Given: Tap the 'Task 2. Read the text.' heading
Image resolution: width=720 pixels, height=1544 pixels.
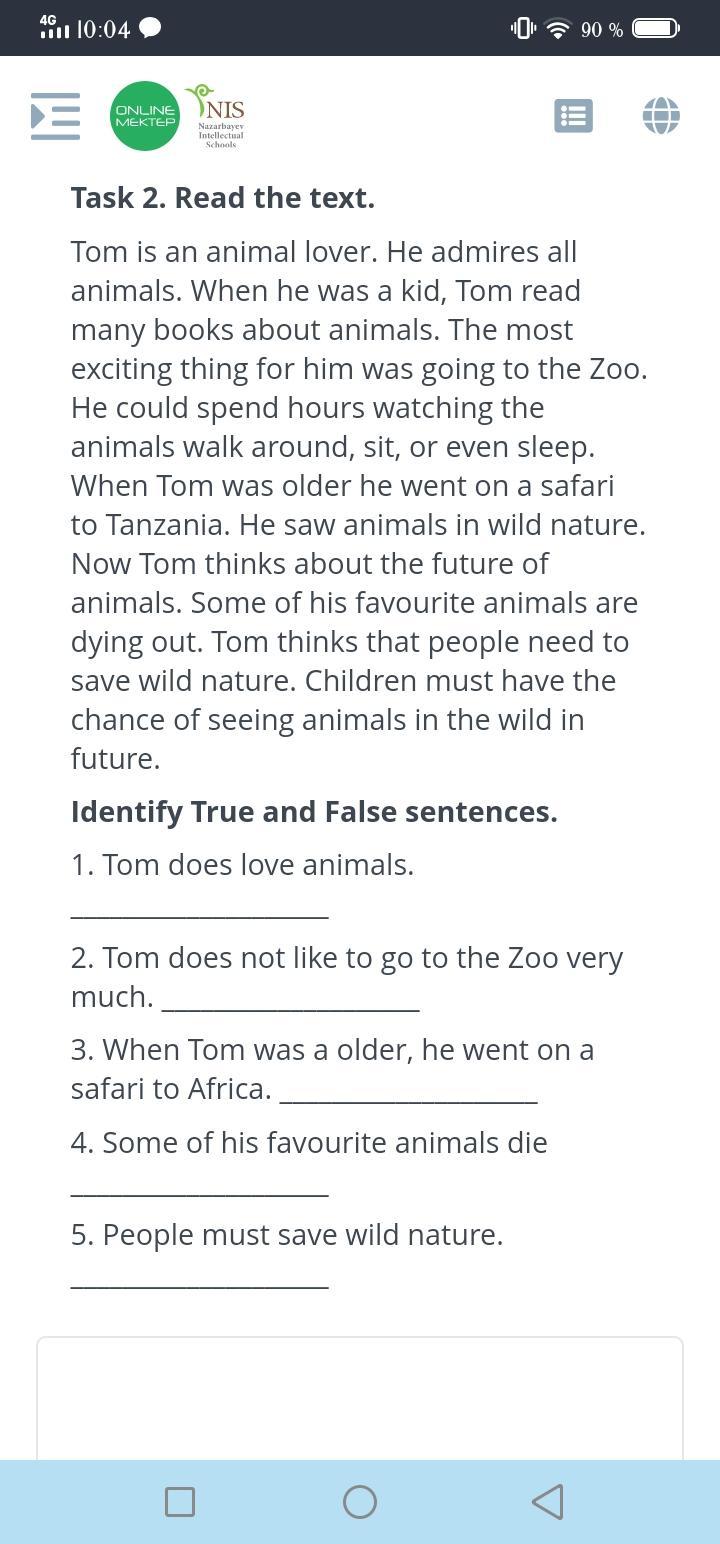Looking at the screenshot, I should pyautogui.click(x=223, y=198).
